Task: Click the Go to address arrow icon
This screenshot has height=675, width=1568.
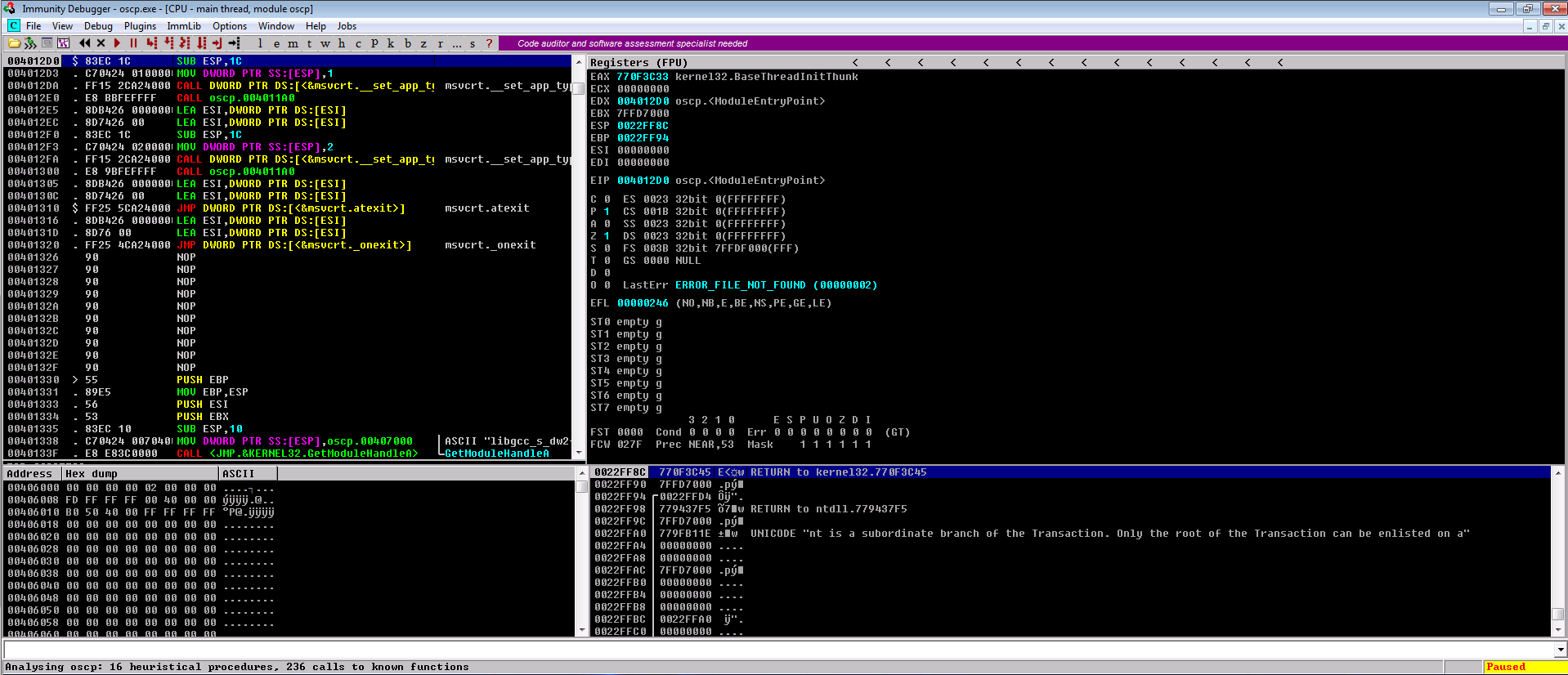Action: tap(234, 43)
